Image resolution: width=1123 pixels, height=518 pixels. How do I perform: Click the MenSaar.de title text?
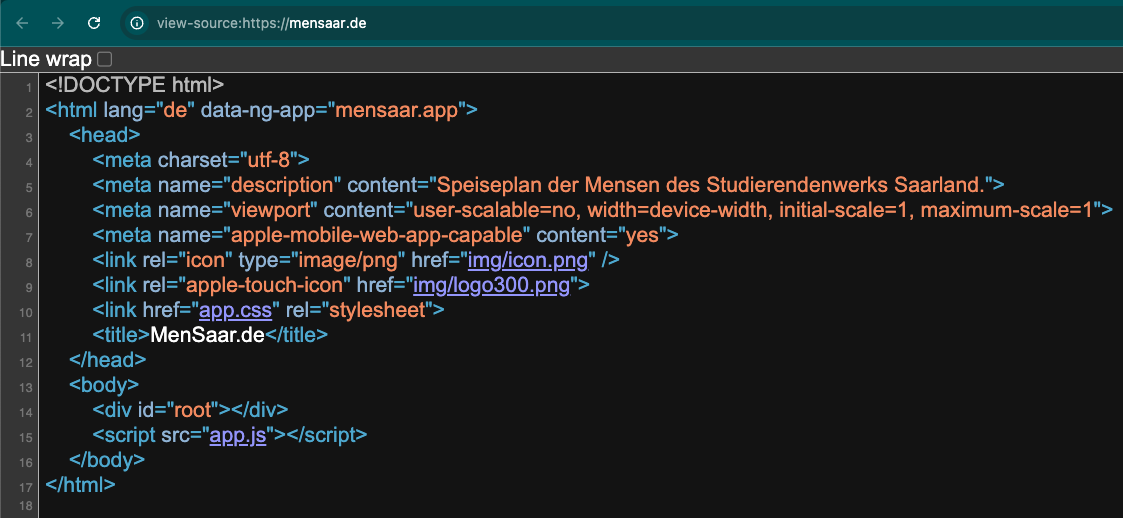coord(207,335)
